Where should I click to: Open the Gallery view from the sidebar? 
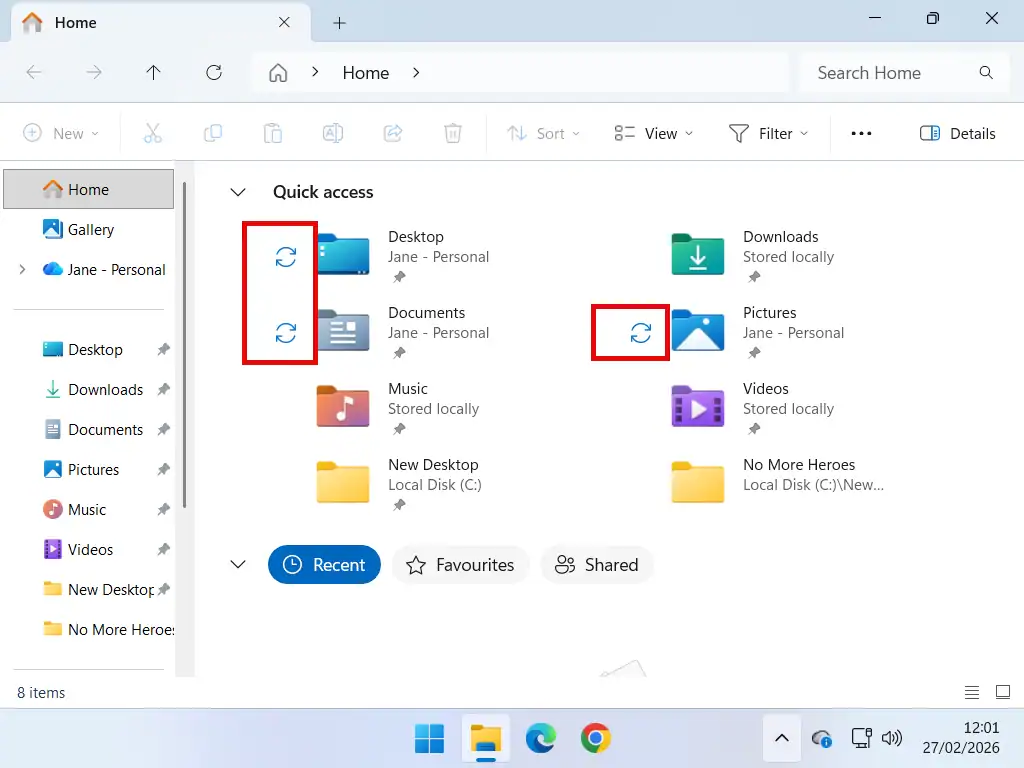click(x=88, y=229)
